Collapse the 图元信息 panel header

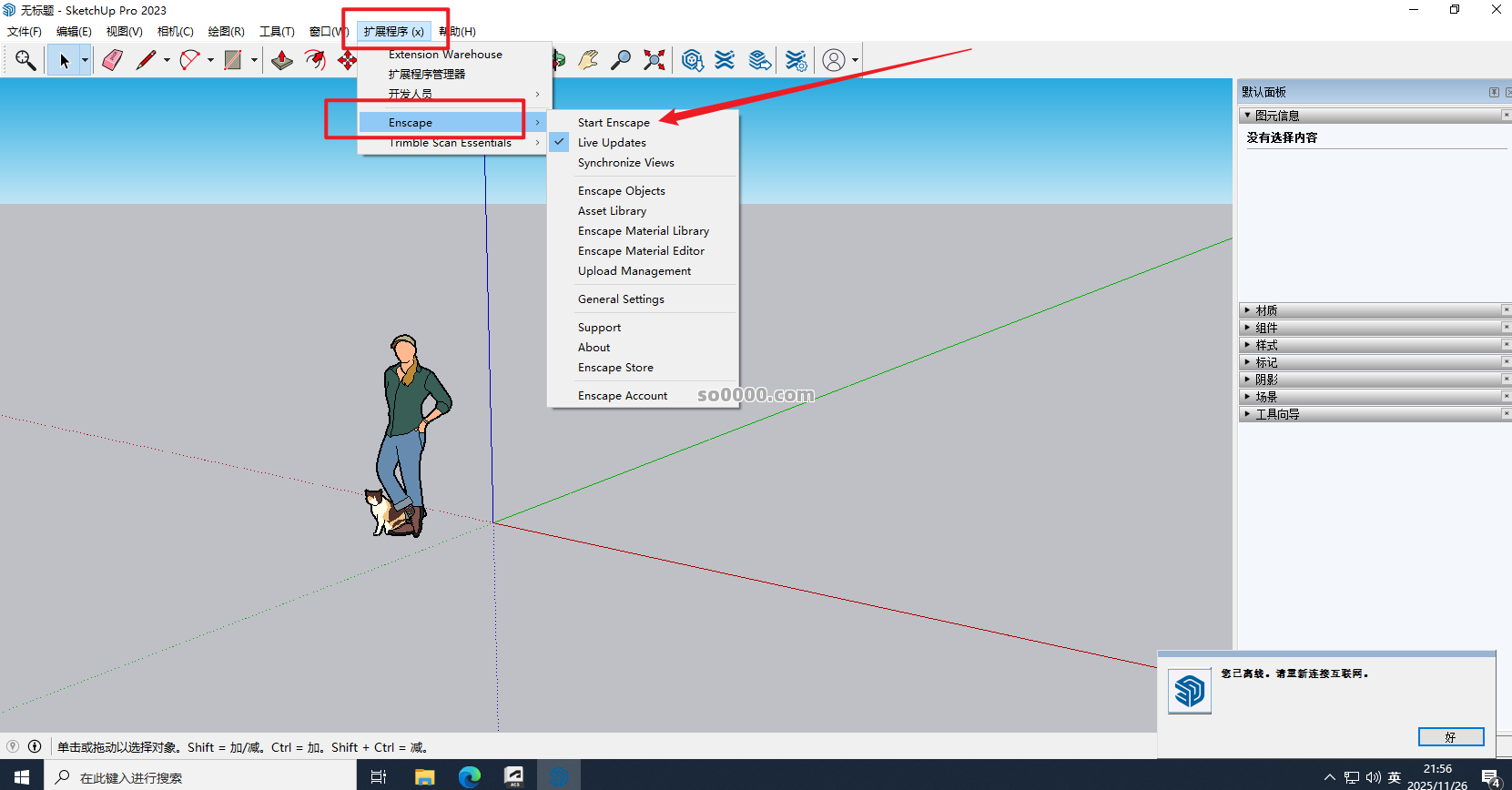click(x=1277, y=116)
